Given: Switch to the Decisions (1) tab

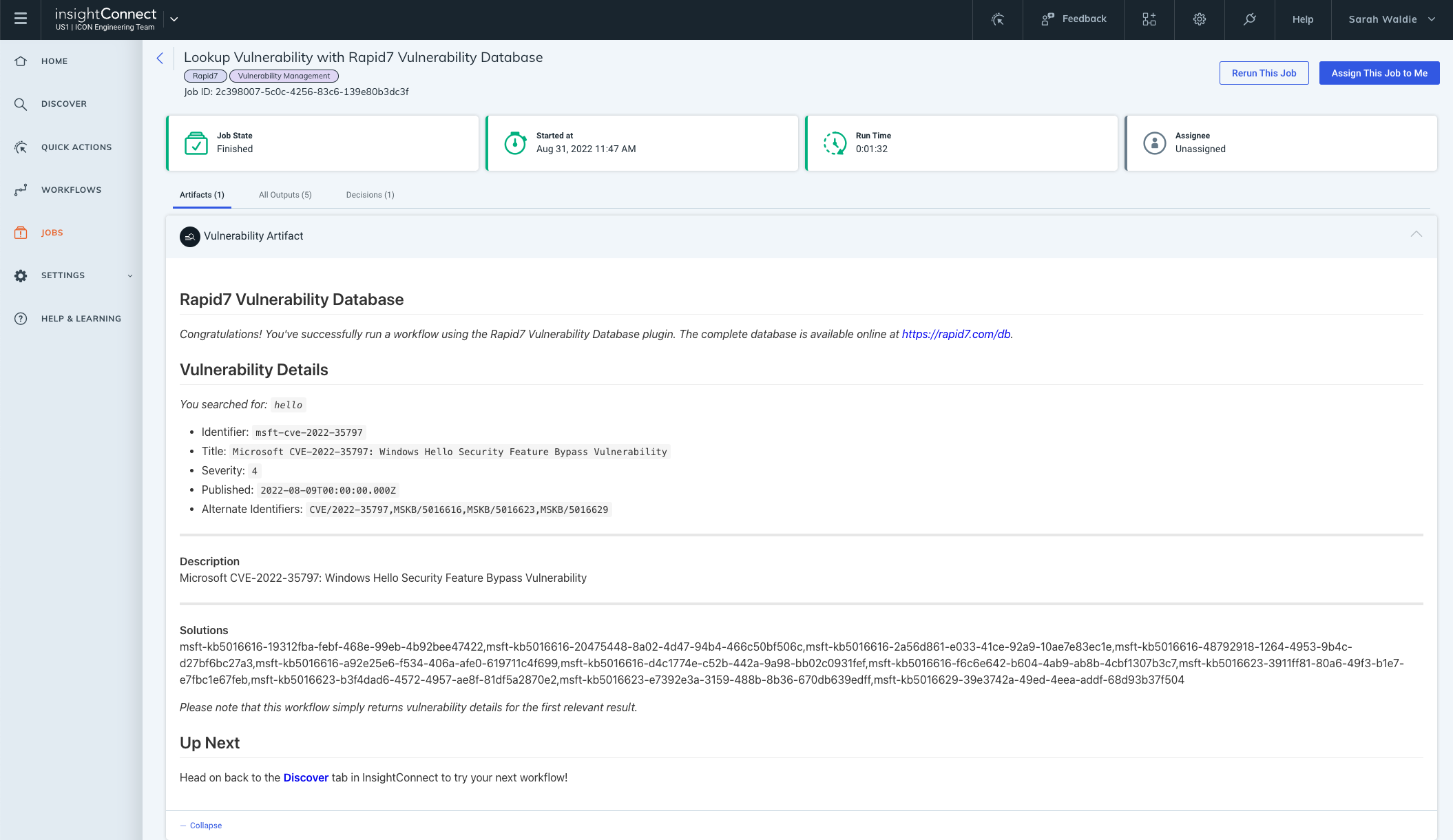Looking at the screenshot, I should pyautogui.click(x=370, y=195).
